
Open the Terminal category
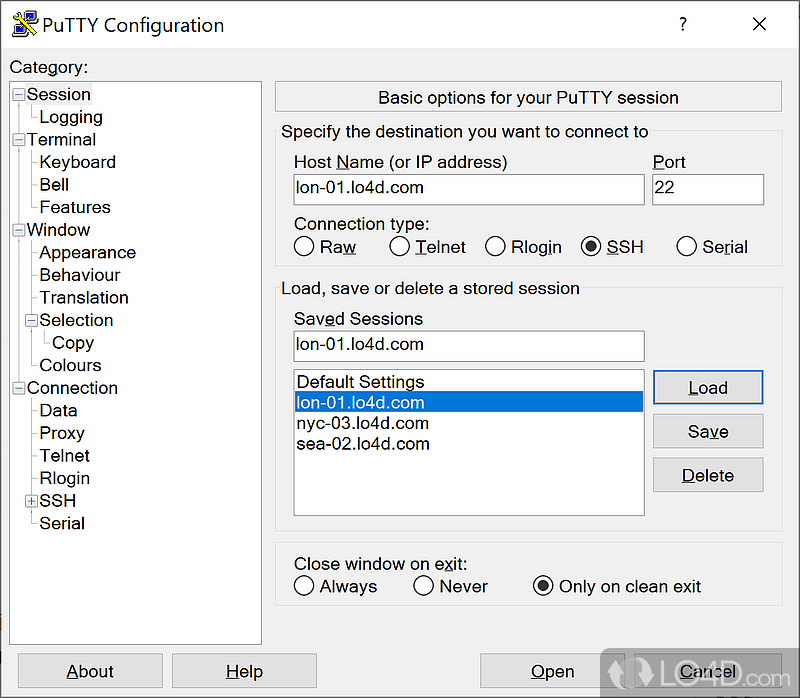[61, 139]
